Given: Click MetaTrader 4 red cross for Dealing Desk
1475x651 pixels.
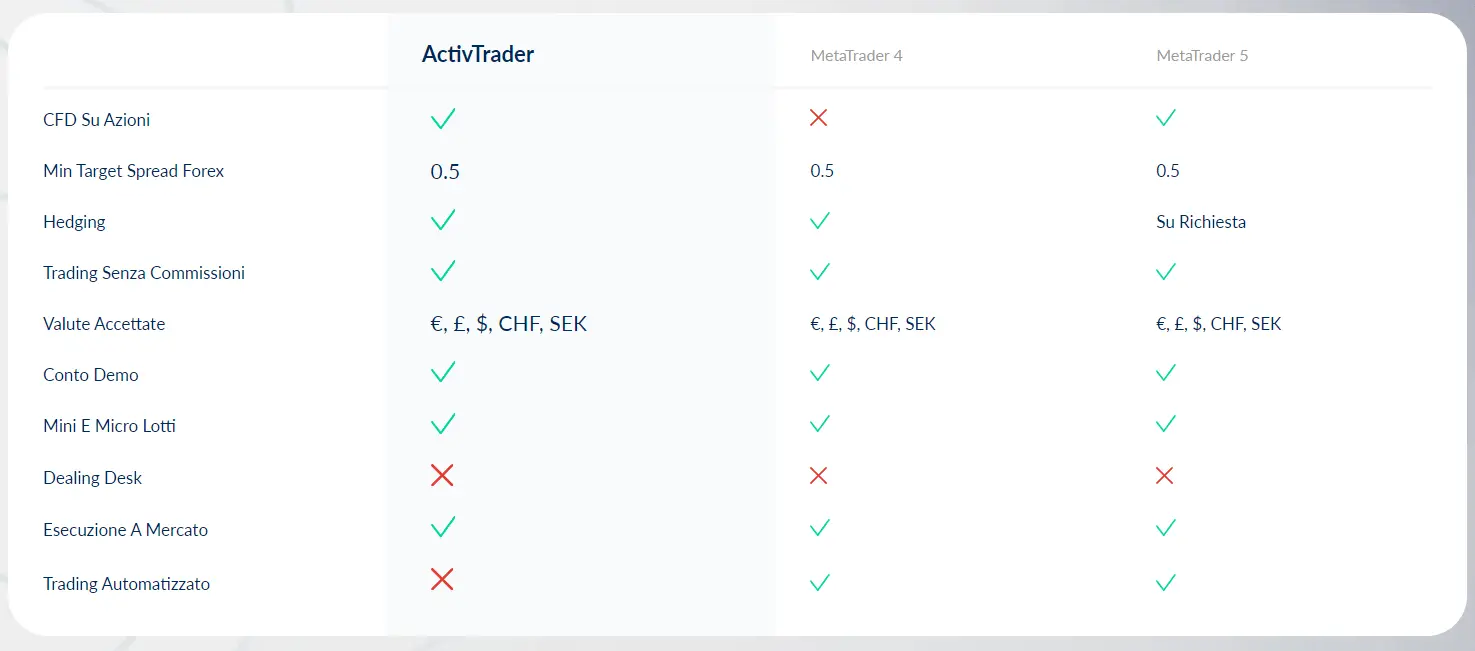Looking at the screenshot, I should coord(818,476).
